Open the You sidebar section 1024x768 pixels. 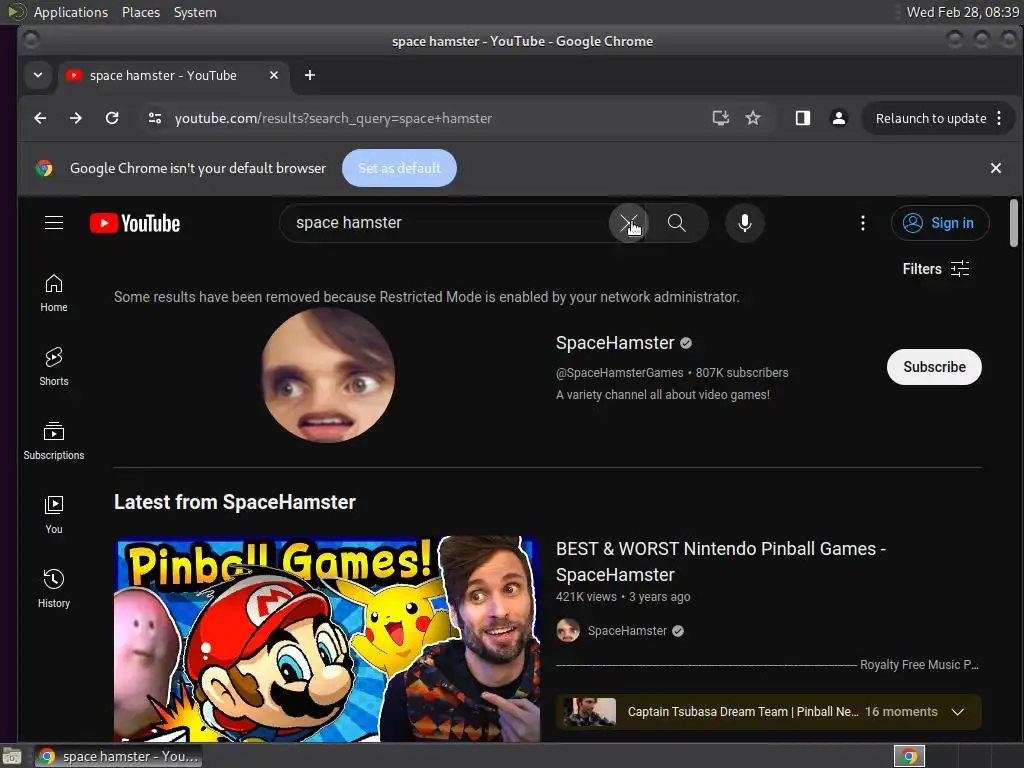click(54, 515)
